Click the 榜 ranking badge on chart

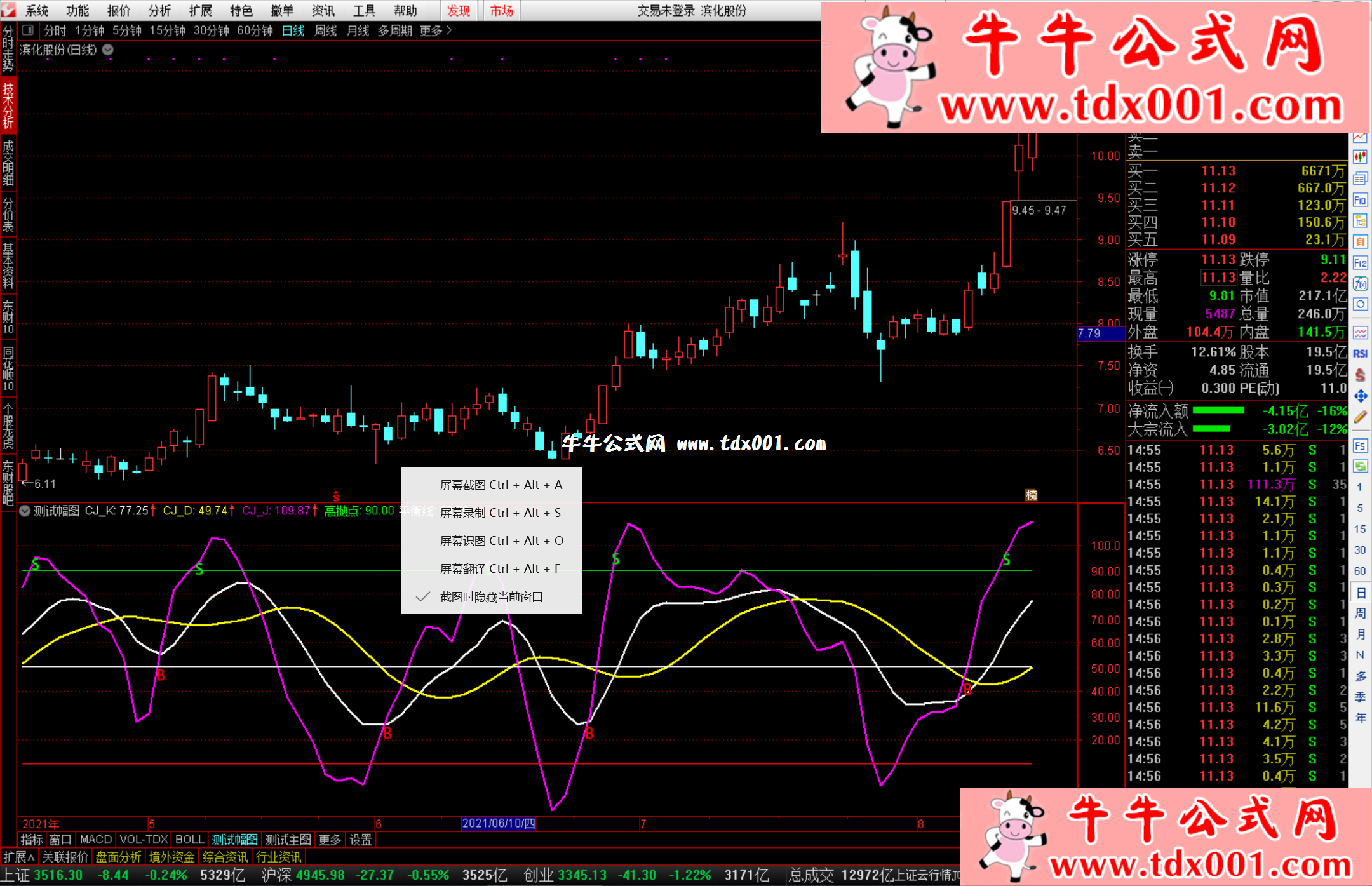pos(1032,495)
